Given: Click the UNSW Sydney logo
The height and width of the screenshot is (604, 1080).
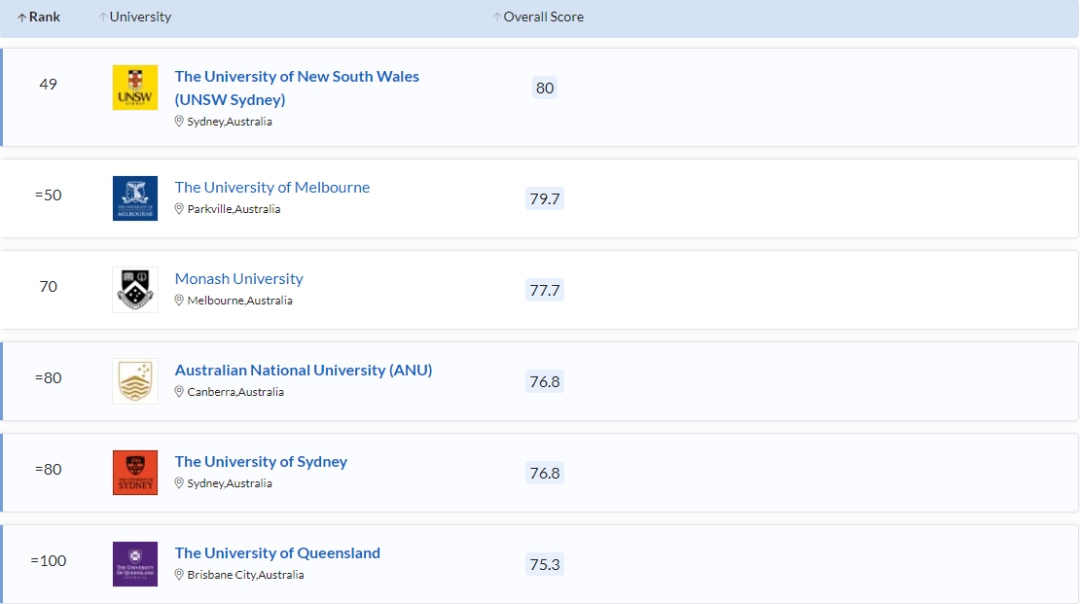Looking at the screenshot, I should click(x=135, y=88).
